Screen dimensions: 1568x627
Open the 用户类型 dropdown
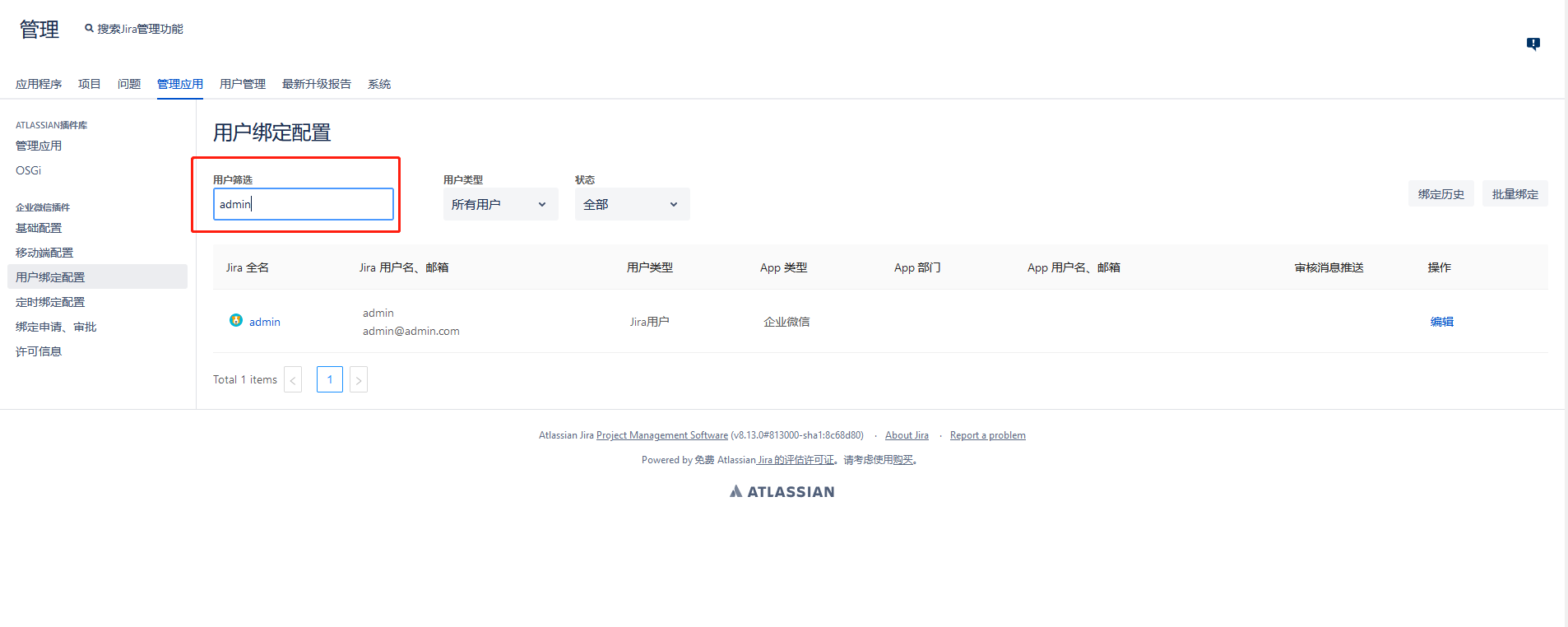click(500, 204)
